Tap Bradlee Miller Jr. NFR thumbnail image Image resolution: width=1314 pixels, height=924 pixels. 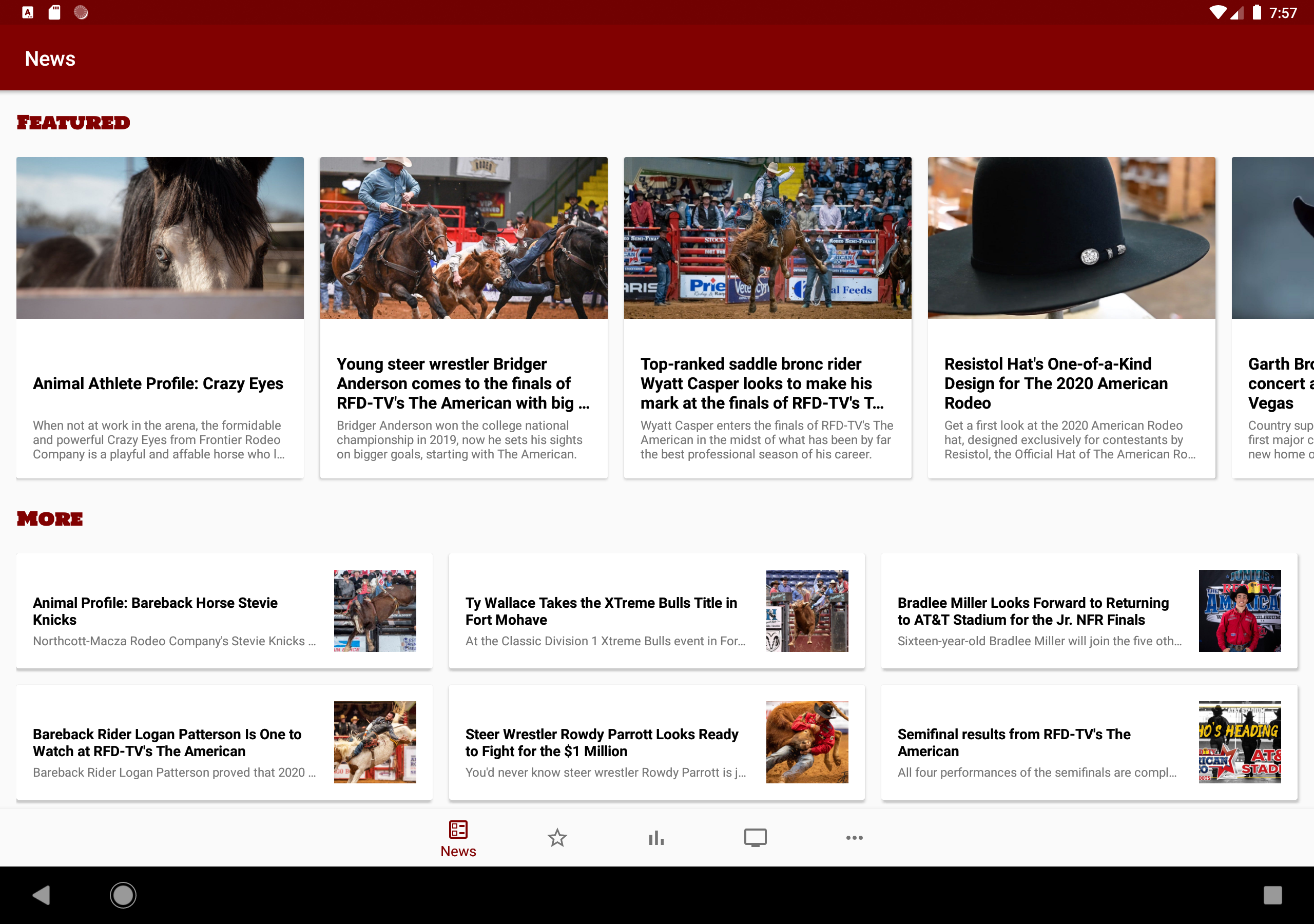(1239, 610)
